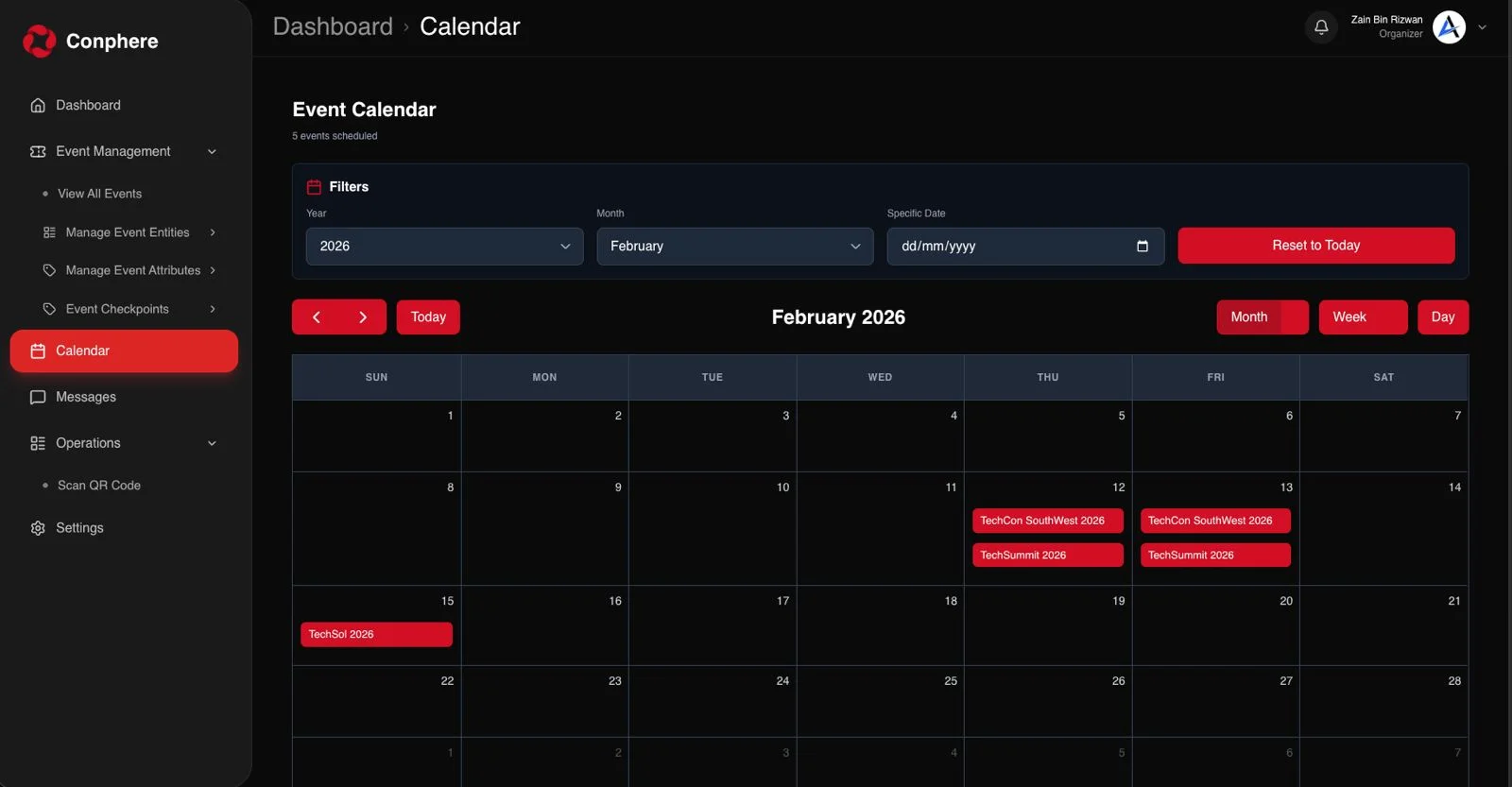The image size is (1512, 787).
Task: Open View All Events item
Action: pyautogui.click(x=99, y=194)
